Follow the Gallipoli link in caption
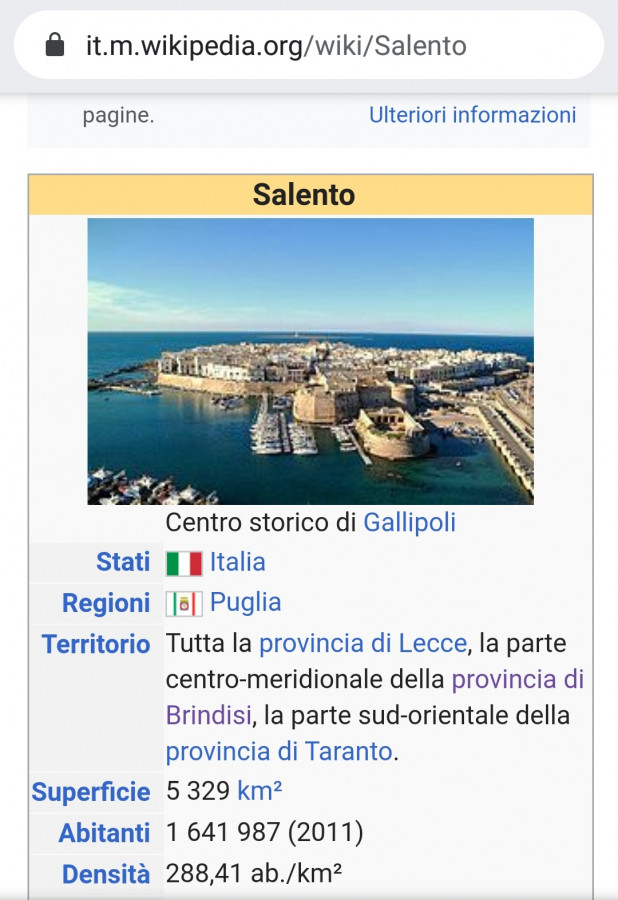The width and height of the screenshot is (618, 900). pos(409,523)
